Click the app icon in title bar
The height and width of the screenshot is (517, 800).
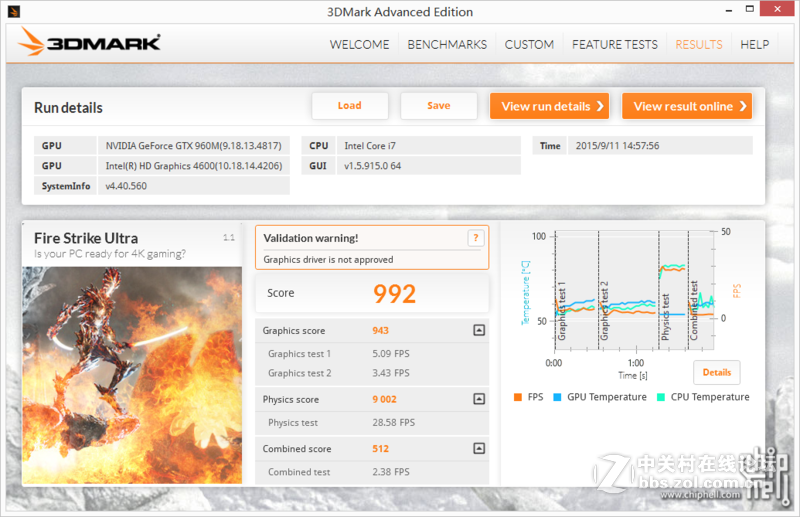tap(14, 11)
